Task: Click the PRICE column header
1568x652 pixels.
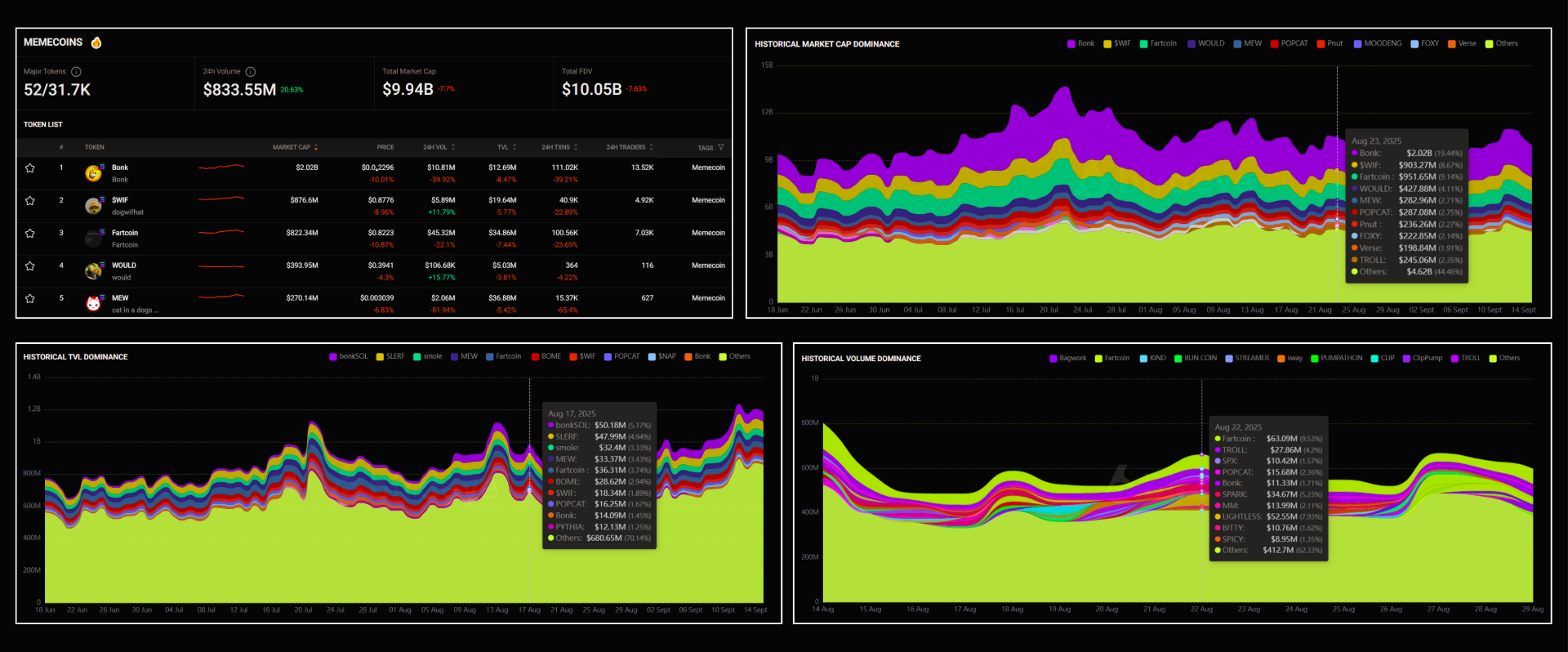Action: [385, 148]
